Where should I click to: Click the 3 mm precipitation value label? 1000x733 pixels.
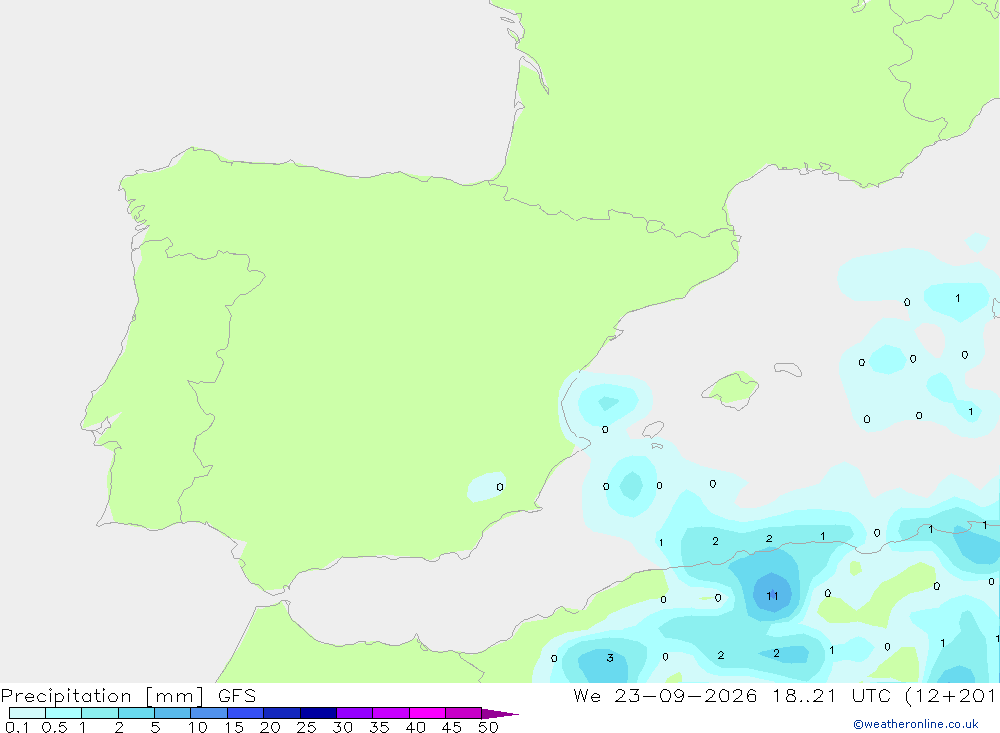(610, 658)
